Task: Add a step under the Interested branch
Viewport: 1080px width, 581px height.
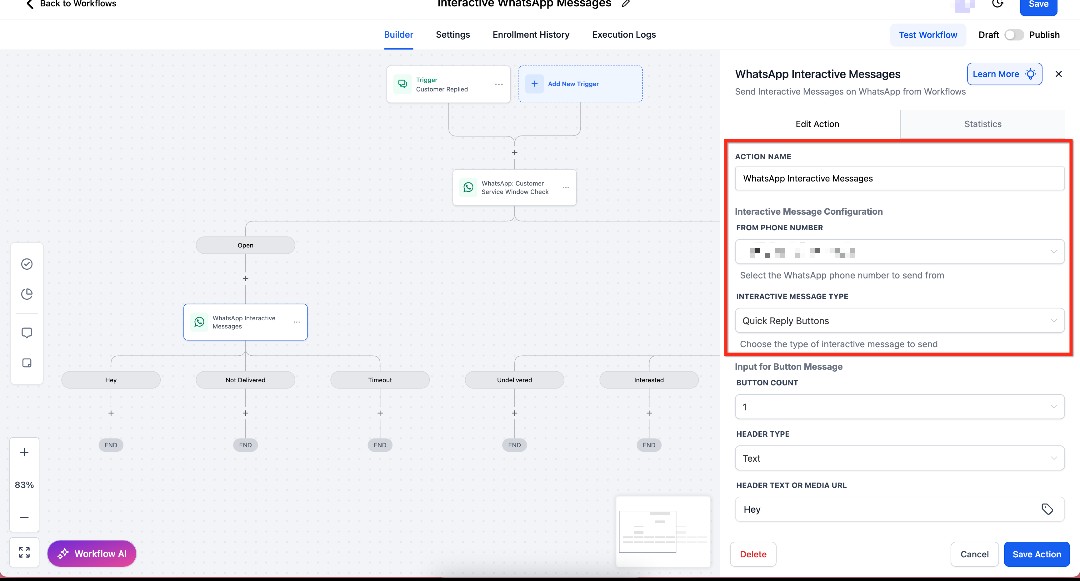Action: pos(649,413)
